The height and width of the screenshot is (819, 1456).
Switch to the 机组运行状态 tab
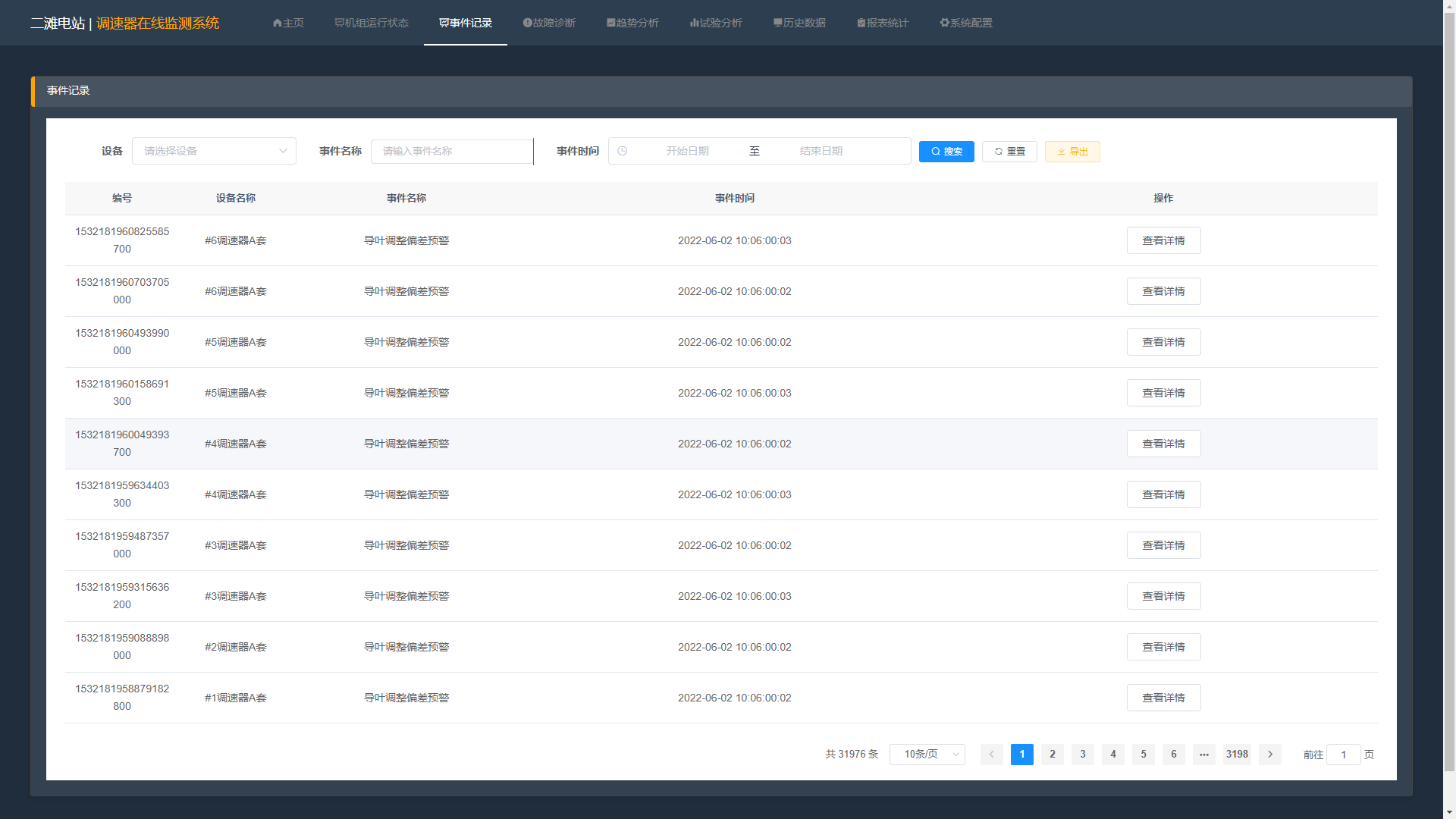pyautogui.click(x=372, y=23)
